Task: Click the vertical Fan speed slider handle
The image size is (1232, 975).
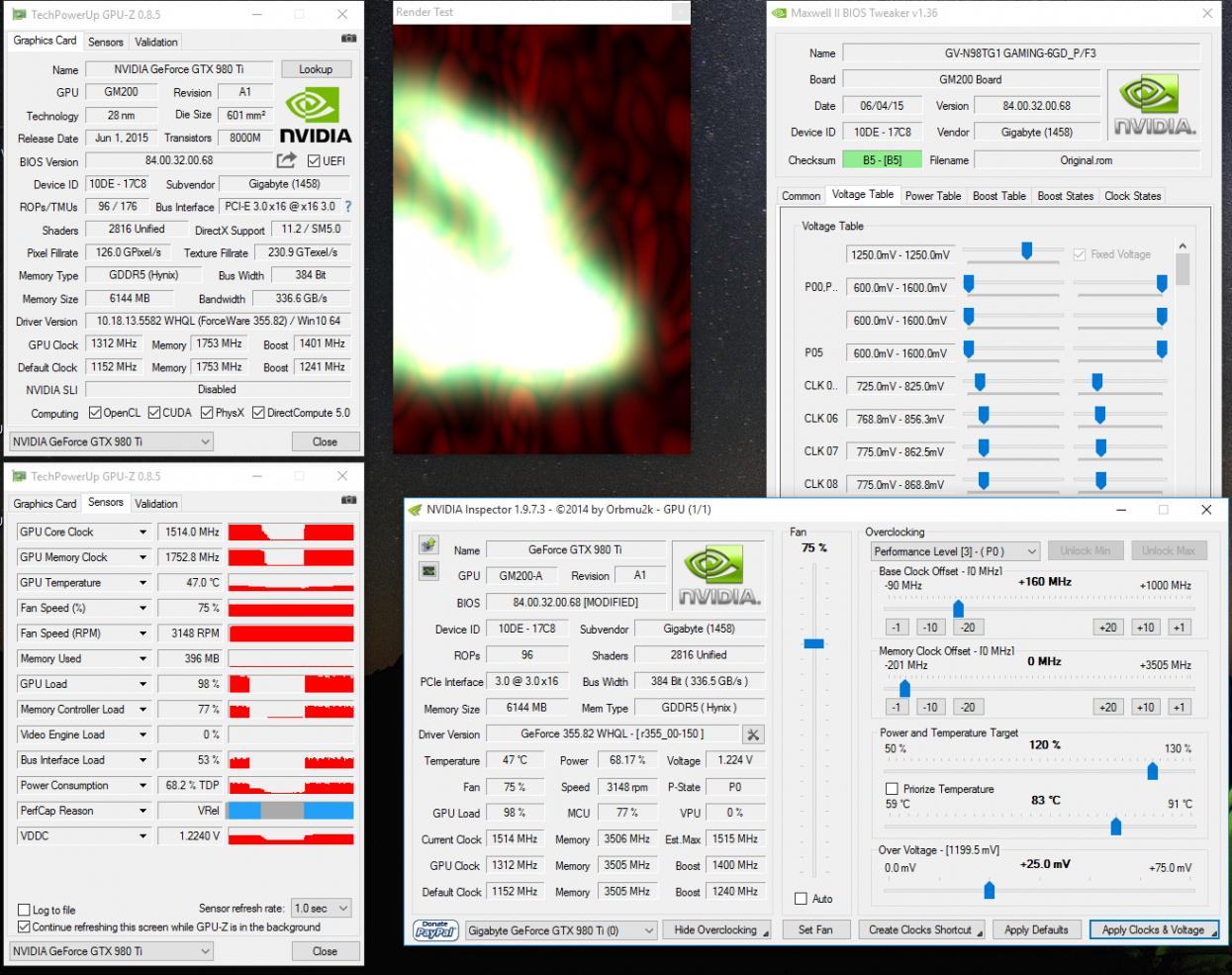Action: click(813, 643)
